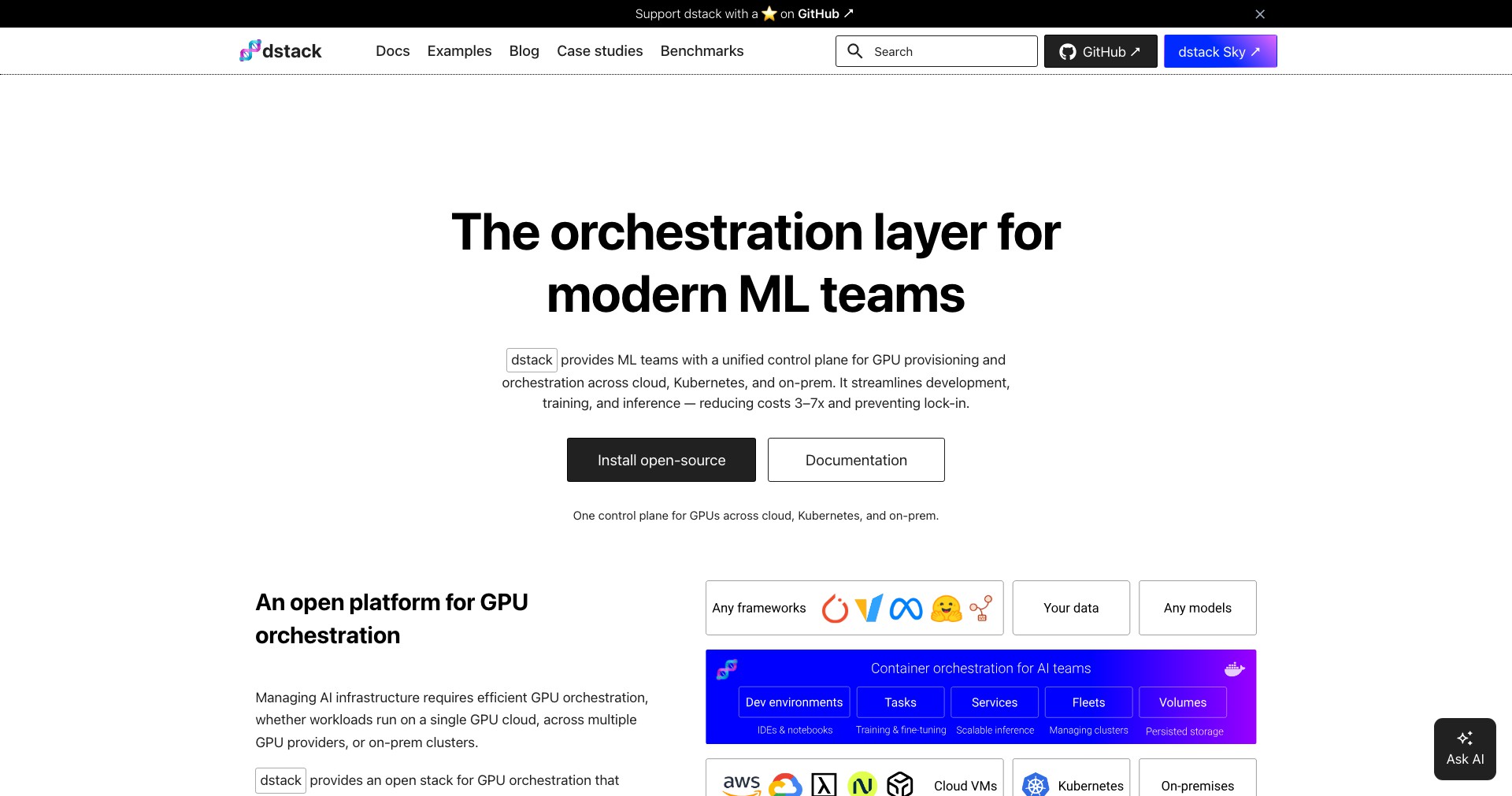Click the Google Cloud logo icon
The height and width of the screenshot is (796, 1512).
[785, 785]
